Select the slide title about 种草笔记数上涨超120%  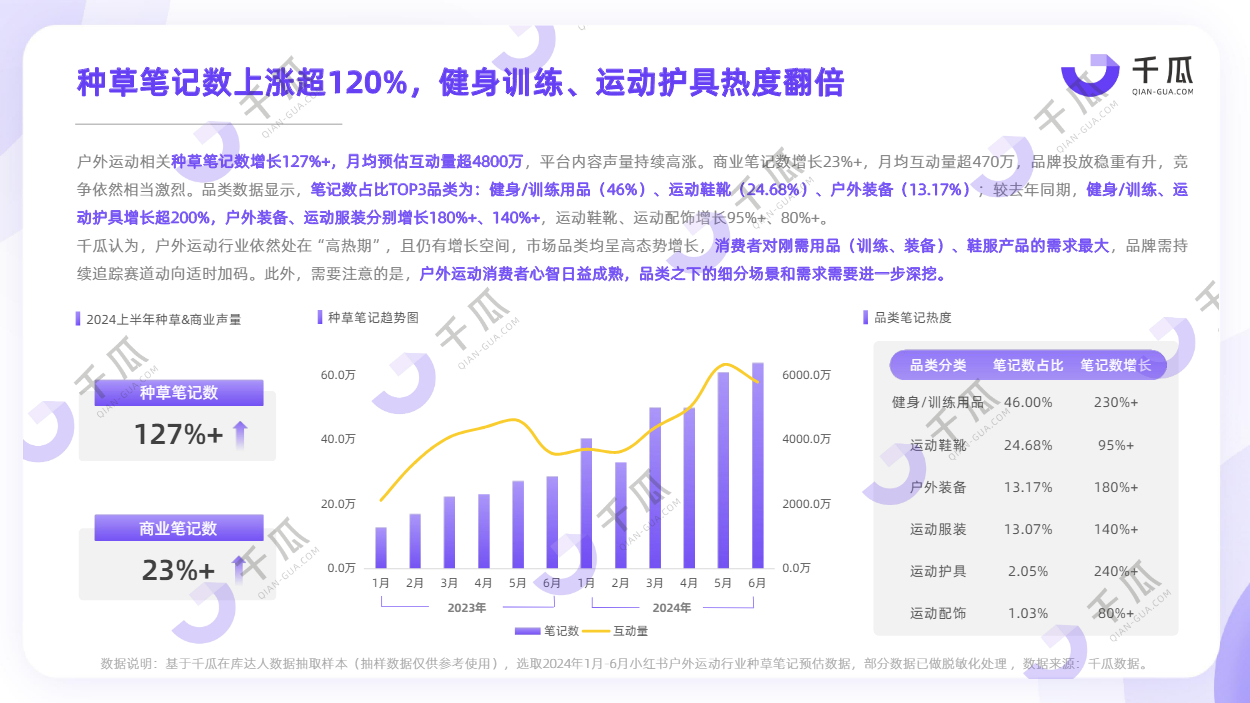461,82
